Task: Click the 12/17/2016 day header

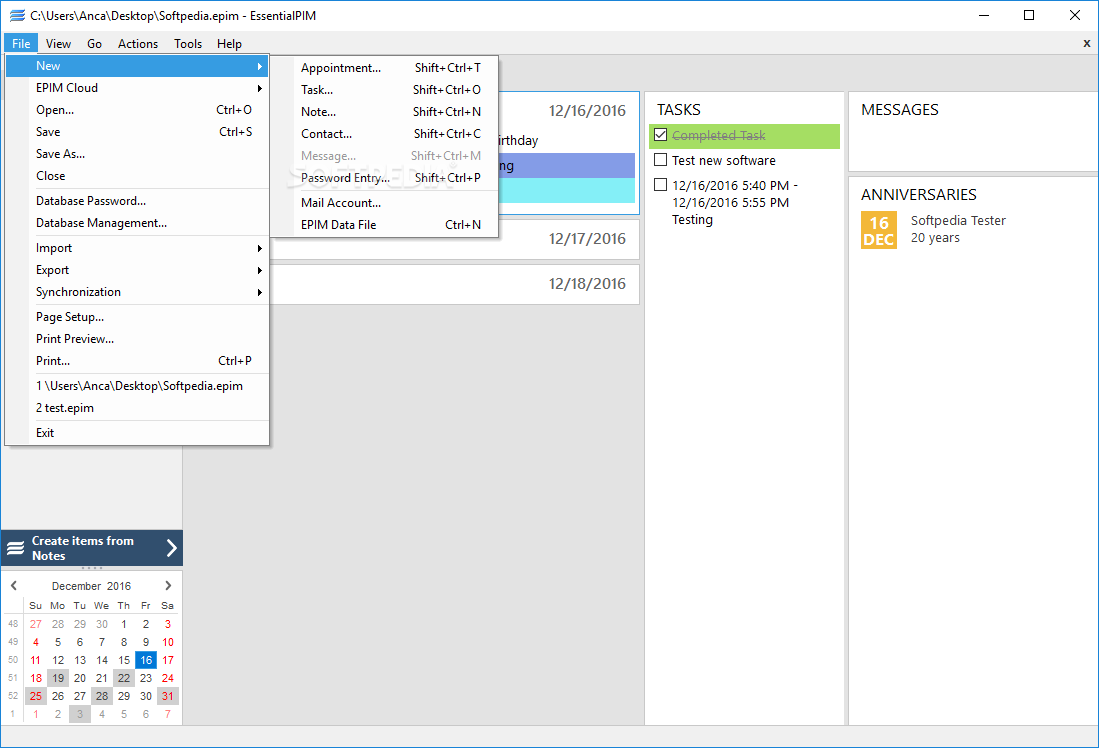Action: 587,239
